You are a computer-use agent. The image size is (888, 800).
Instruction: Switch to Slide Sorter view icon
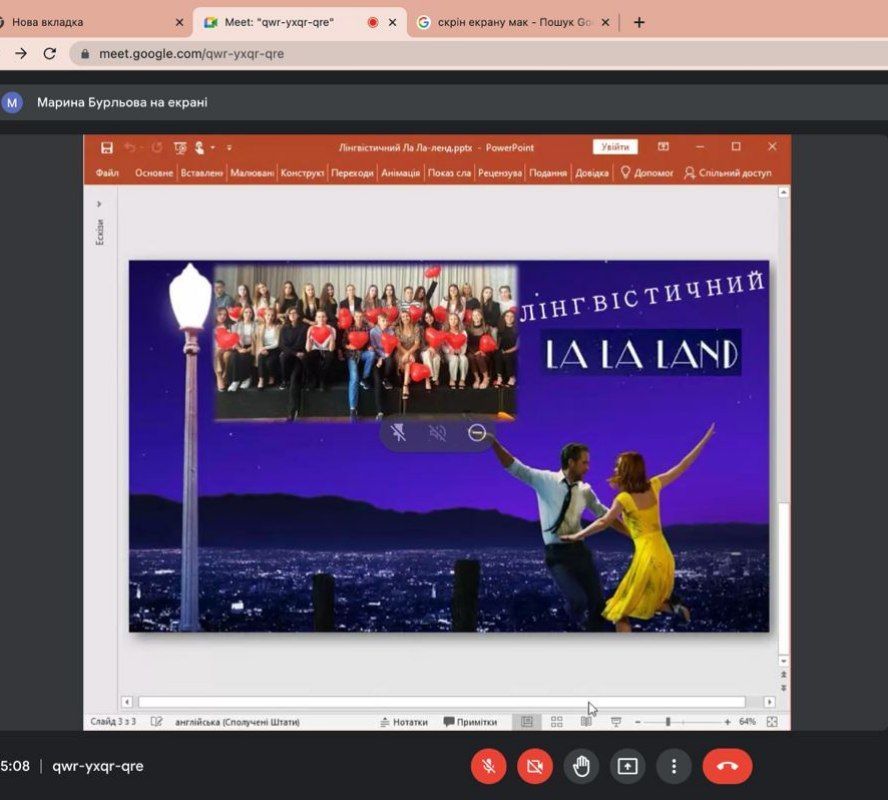click(557, 722)
